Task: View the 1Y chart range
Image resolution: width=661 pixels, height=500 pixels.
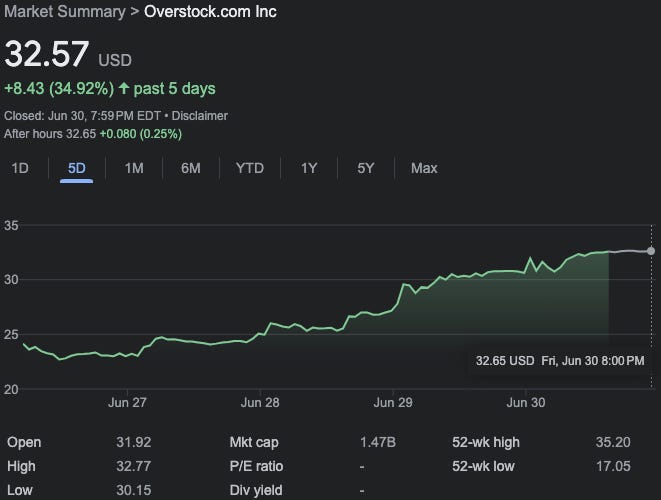Action: point(309,168)
